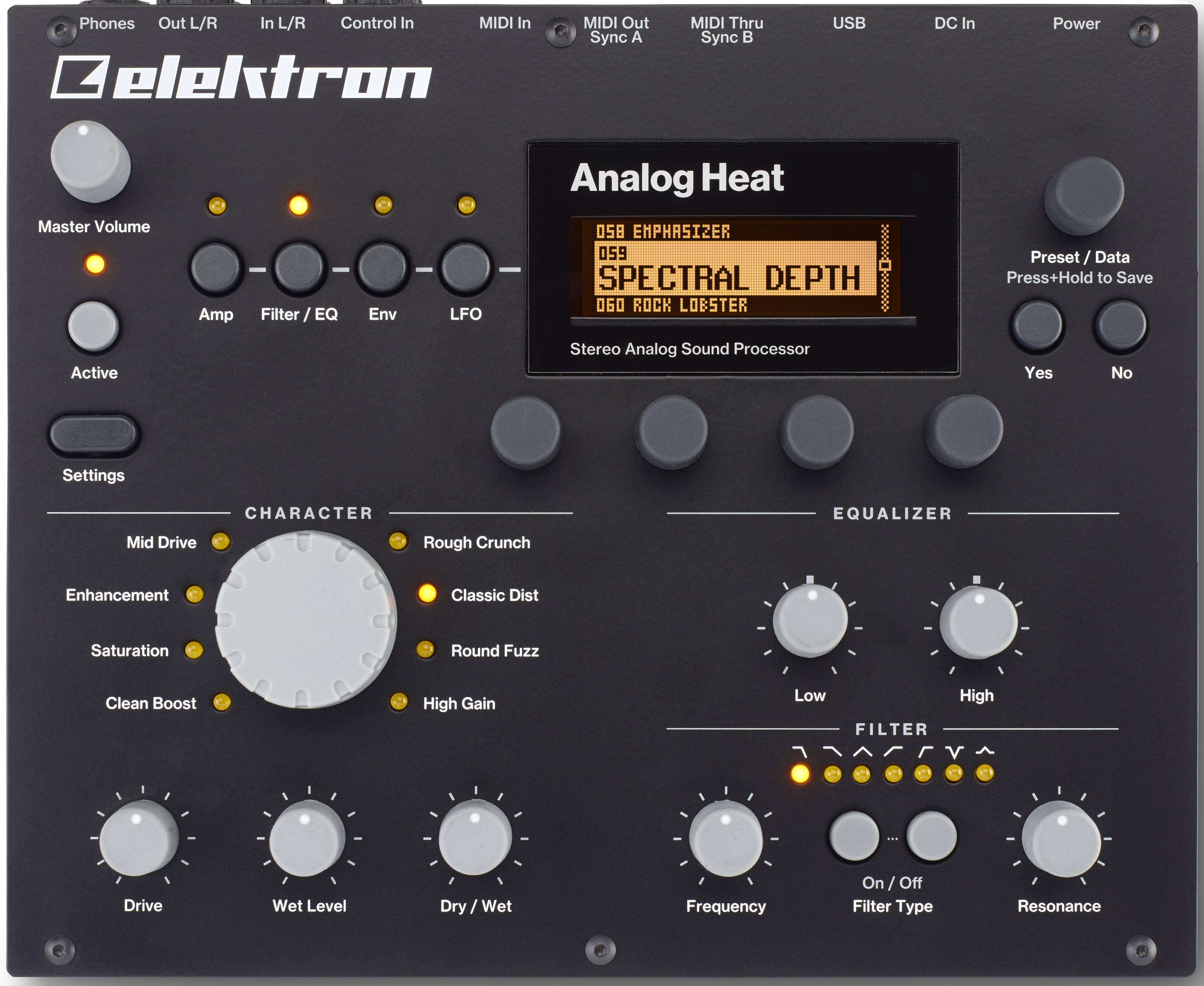Click the Dry / Wet knob

[x=475, y=838]
